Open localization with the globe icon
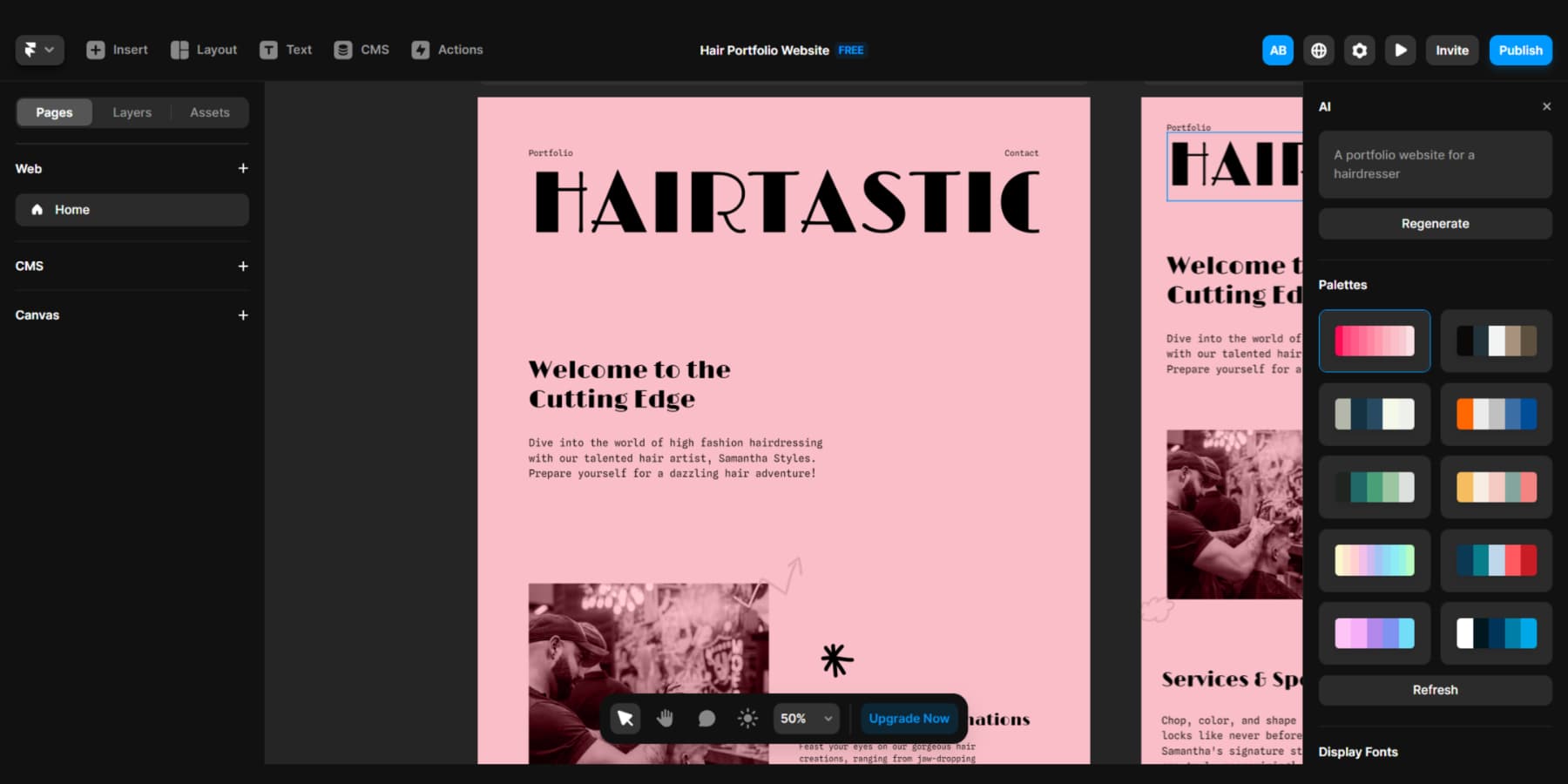This screenshot has width=1568, height=784. tap(1318, 50)
